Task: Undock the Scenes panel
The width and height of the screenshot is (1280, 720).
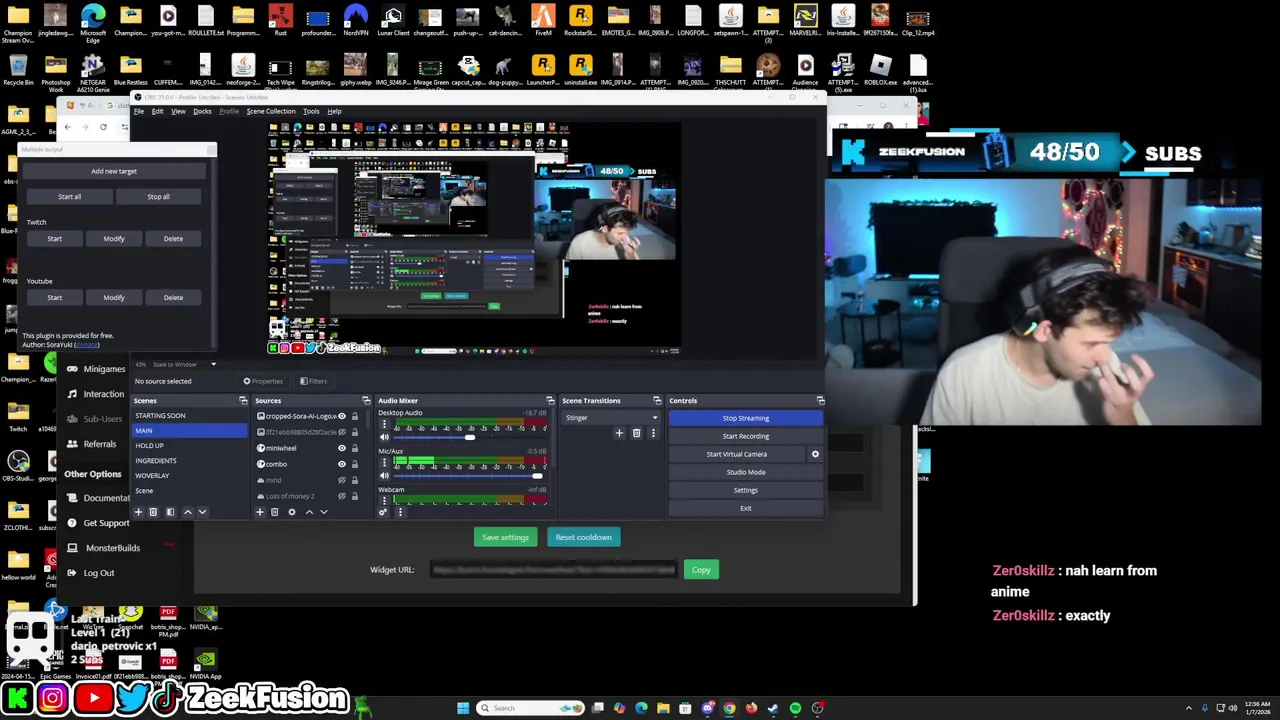Action: (x=243, y=401)
